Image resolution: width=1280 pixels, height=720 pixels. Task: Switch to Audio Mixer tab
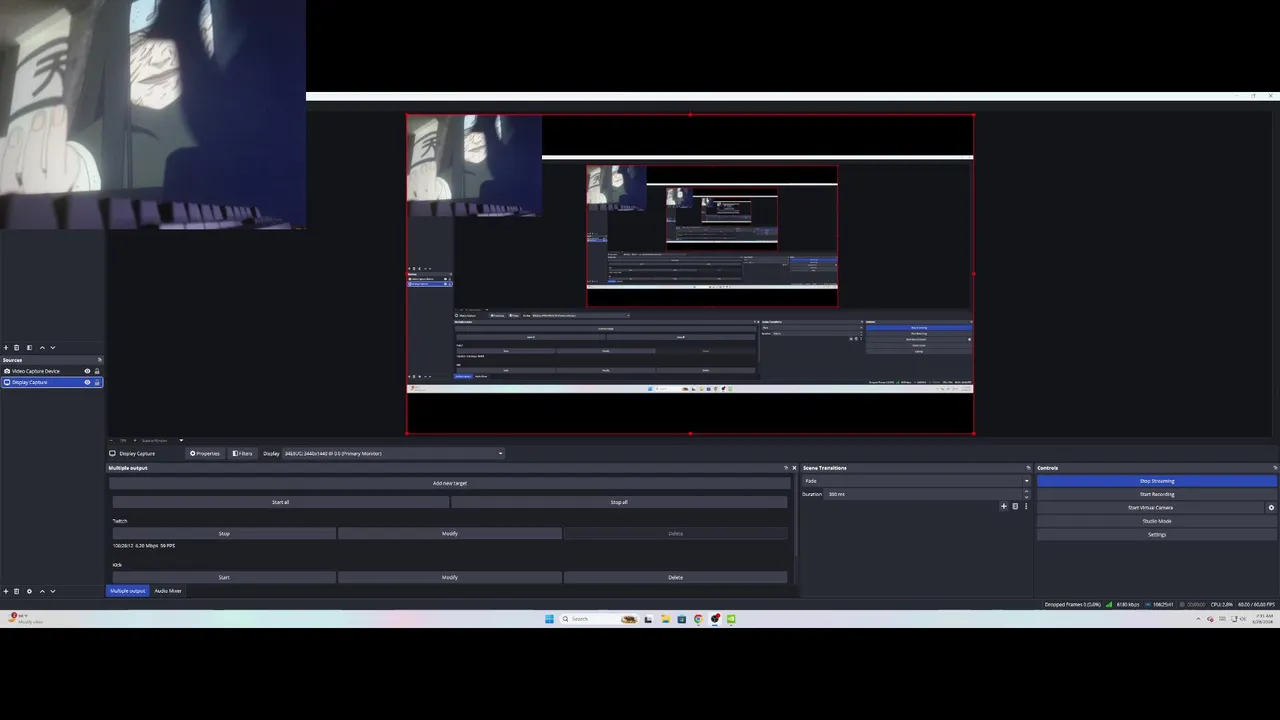coord(168,591)
